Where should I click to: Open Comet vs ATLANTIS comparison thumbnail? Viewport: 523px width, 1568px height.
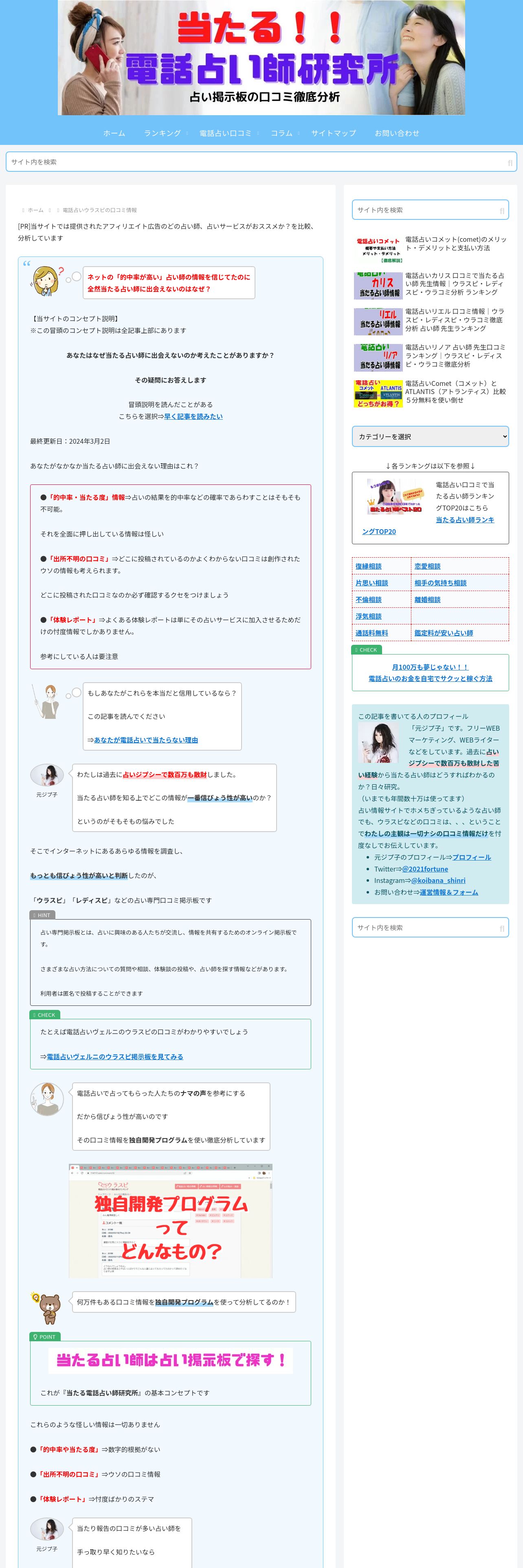pyautogui.click(x=378, y=393)
